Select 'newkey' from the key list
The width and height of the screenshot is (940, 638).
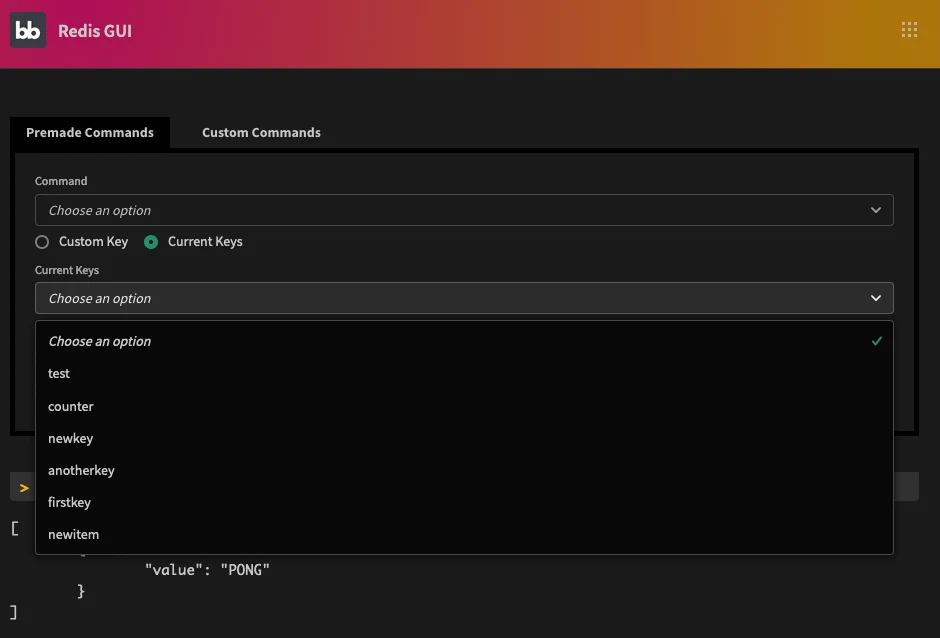[464, 438]
